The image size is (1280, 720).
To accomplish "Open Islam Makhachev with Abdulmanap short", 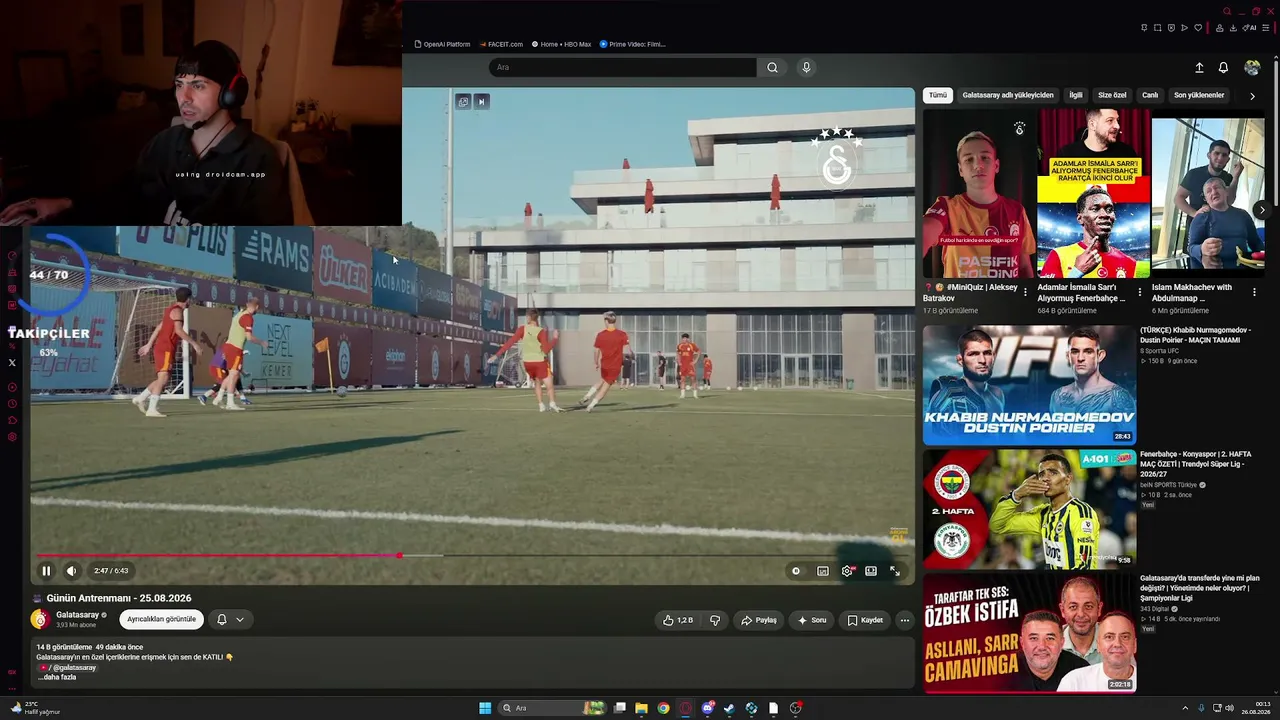I will [1208, 193].
